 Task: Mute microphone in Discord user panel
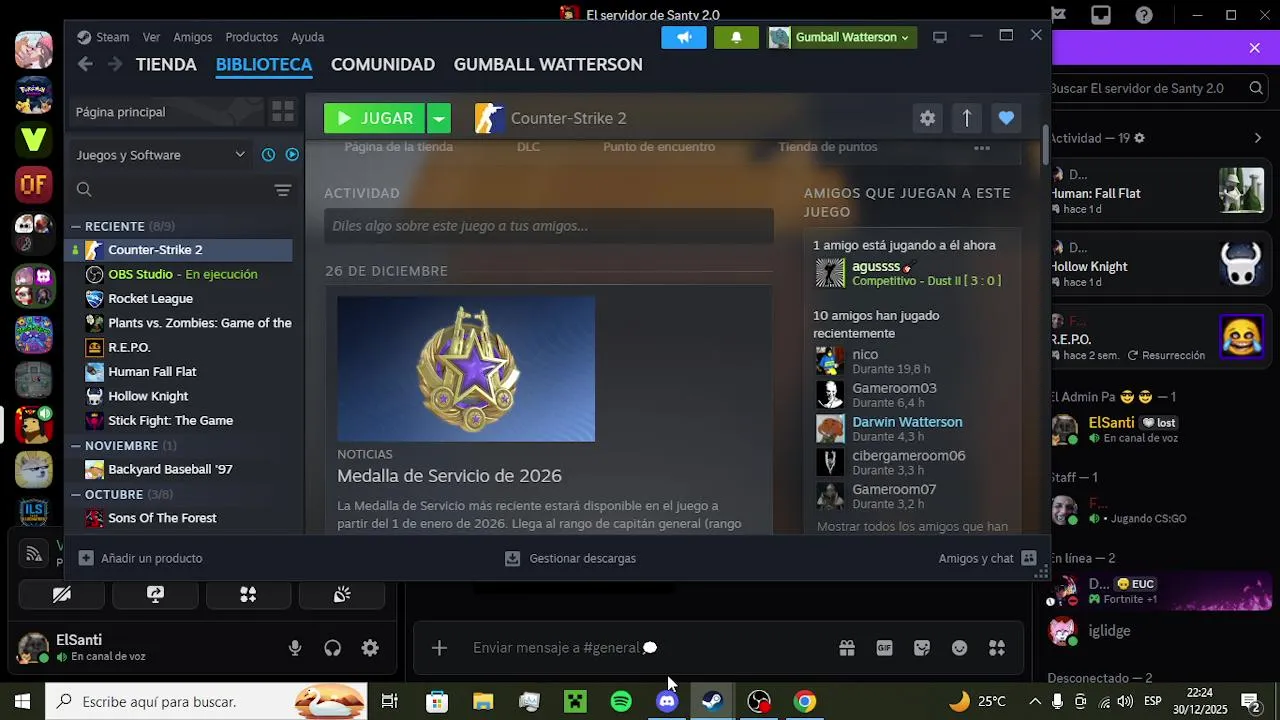pos(295,648)
